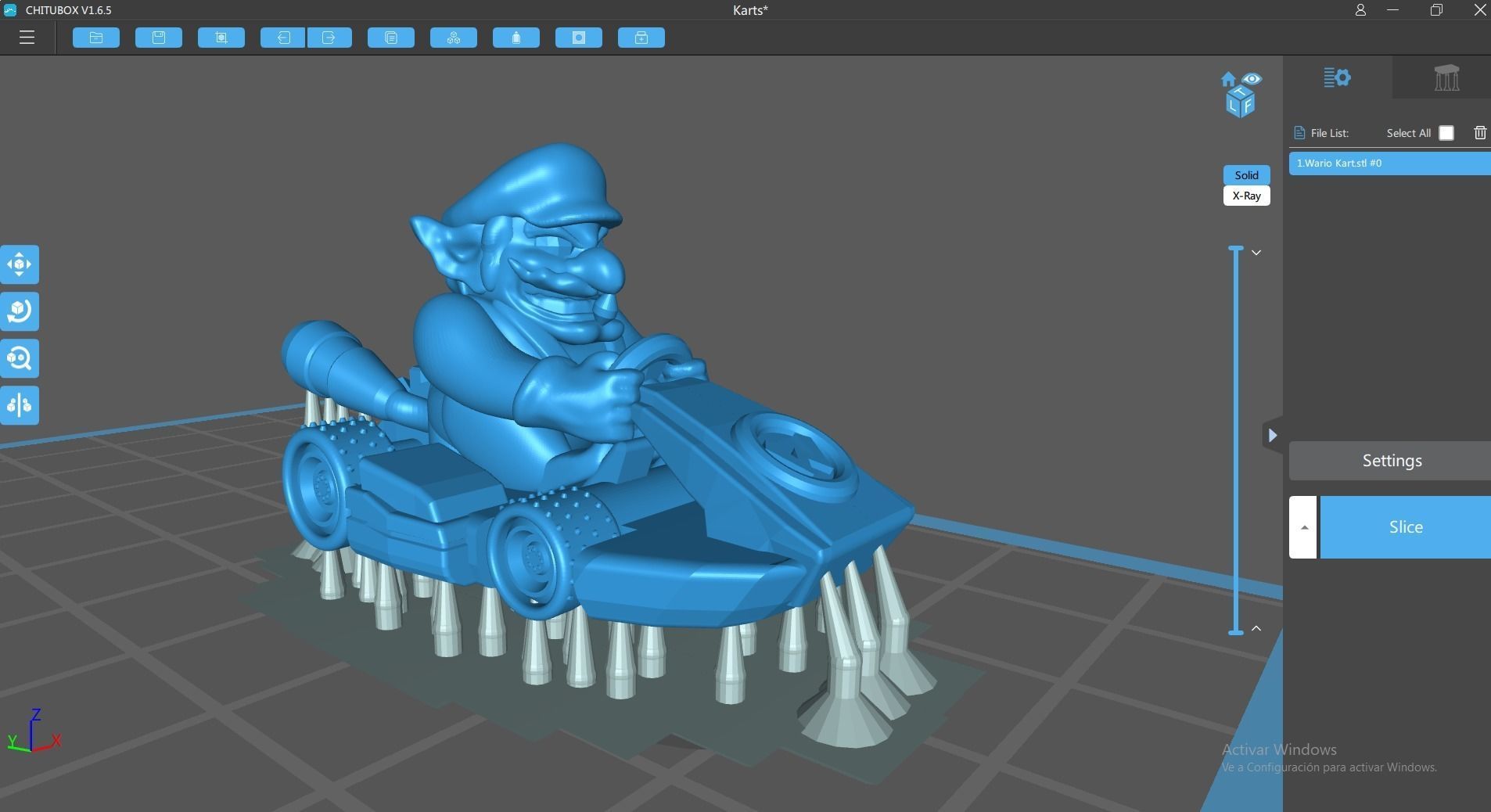Click the home view icon

[x=1228, y=79]
